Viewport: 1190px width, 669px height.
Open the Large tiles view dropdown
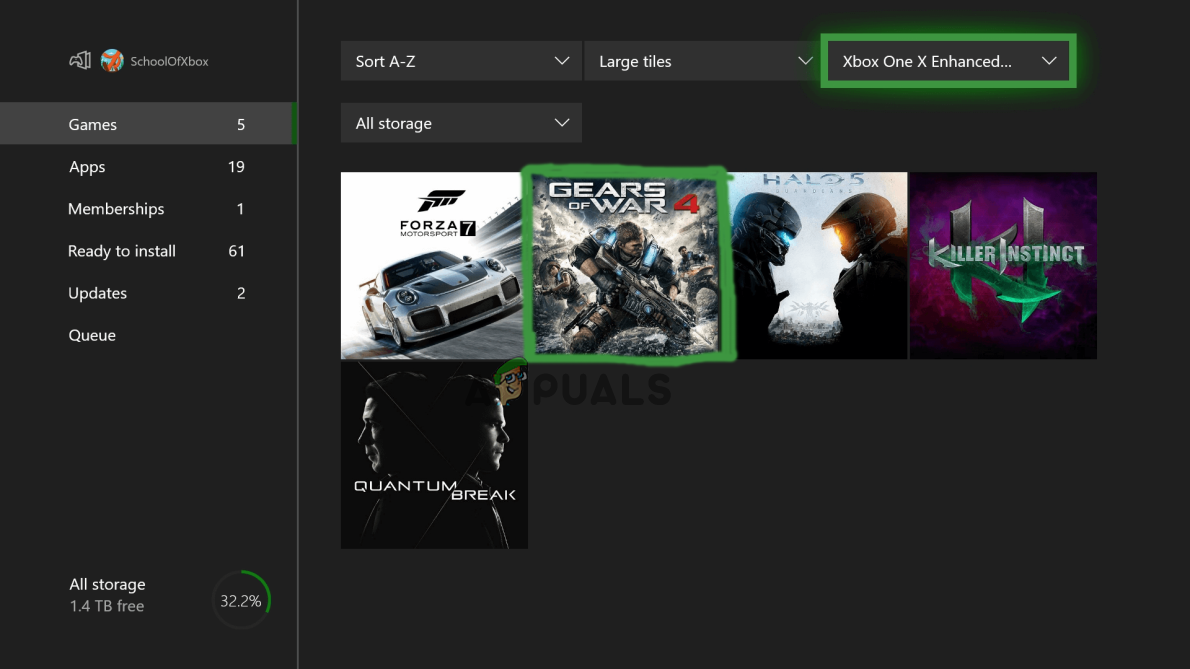(703, 61)
